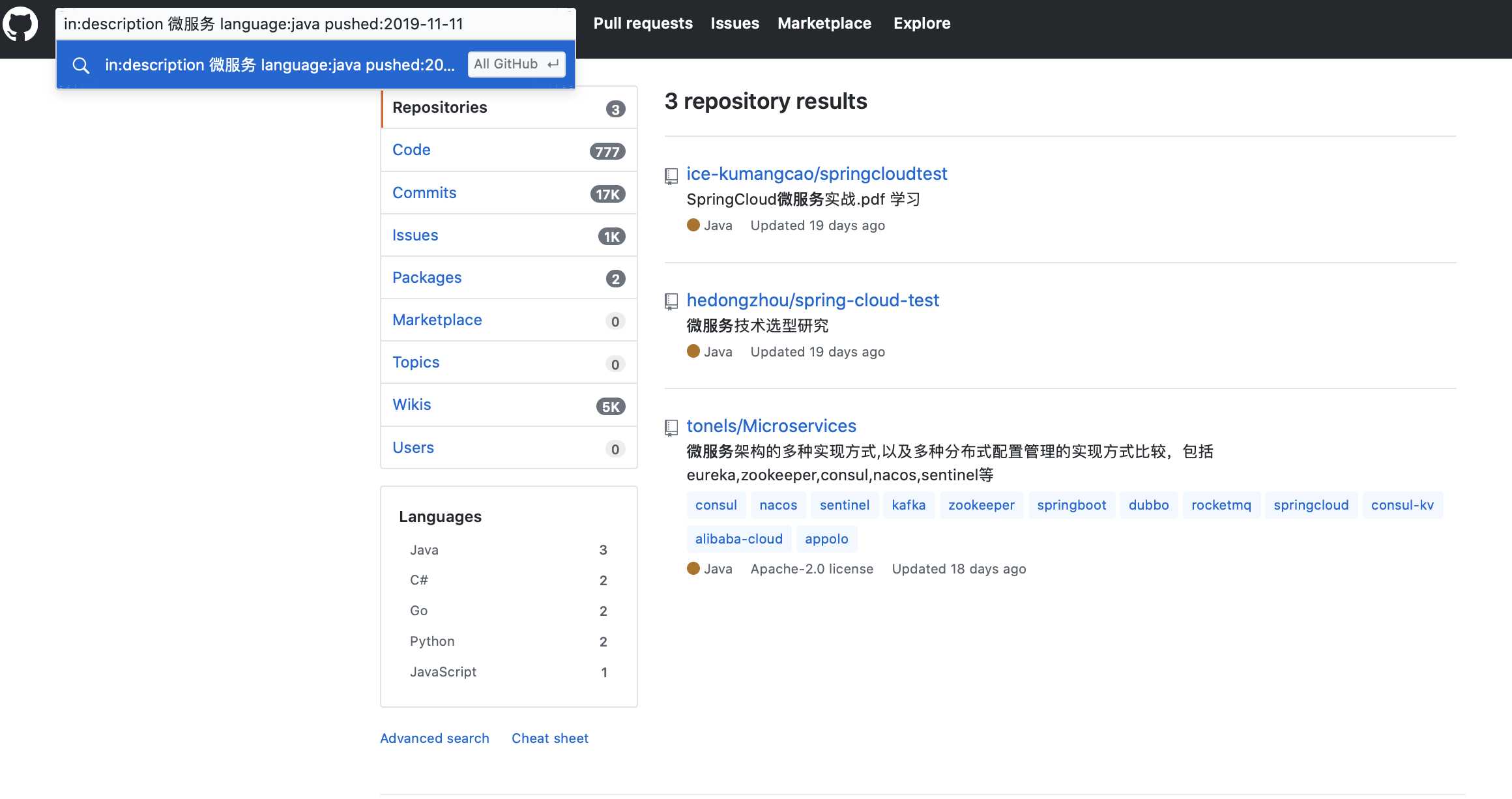The image size is (1512, 799).
Task: Click the 17K count badge for Commits
Action: click(x=607, y=194)
